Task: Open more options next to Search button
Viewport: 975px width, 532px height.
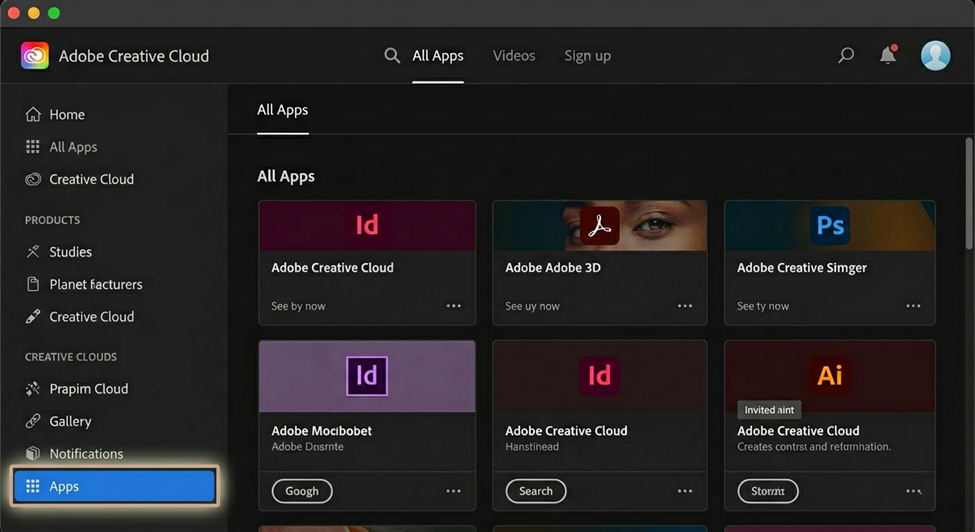Action: tap(685, 491)
